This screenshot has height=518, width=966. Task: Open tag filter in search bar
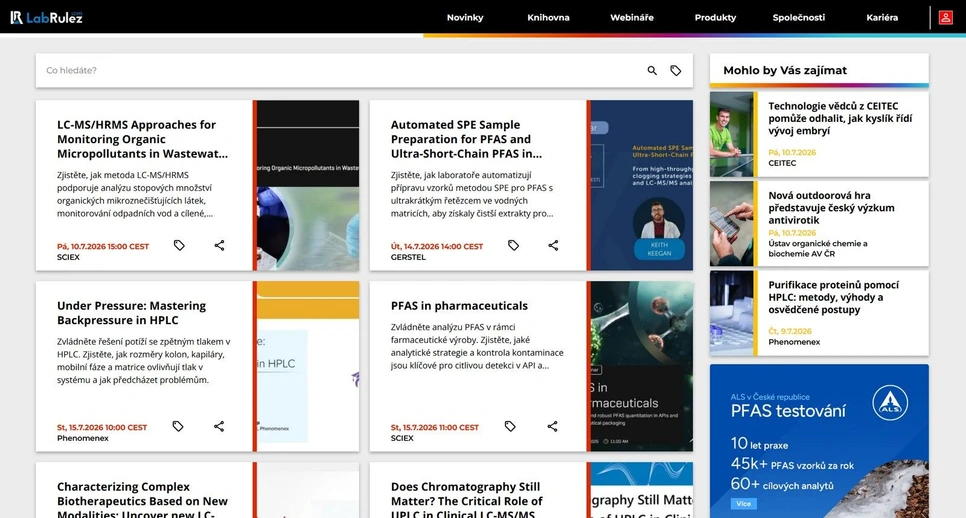coord(676,71)
